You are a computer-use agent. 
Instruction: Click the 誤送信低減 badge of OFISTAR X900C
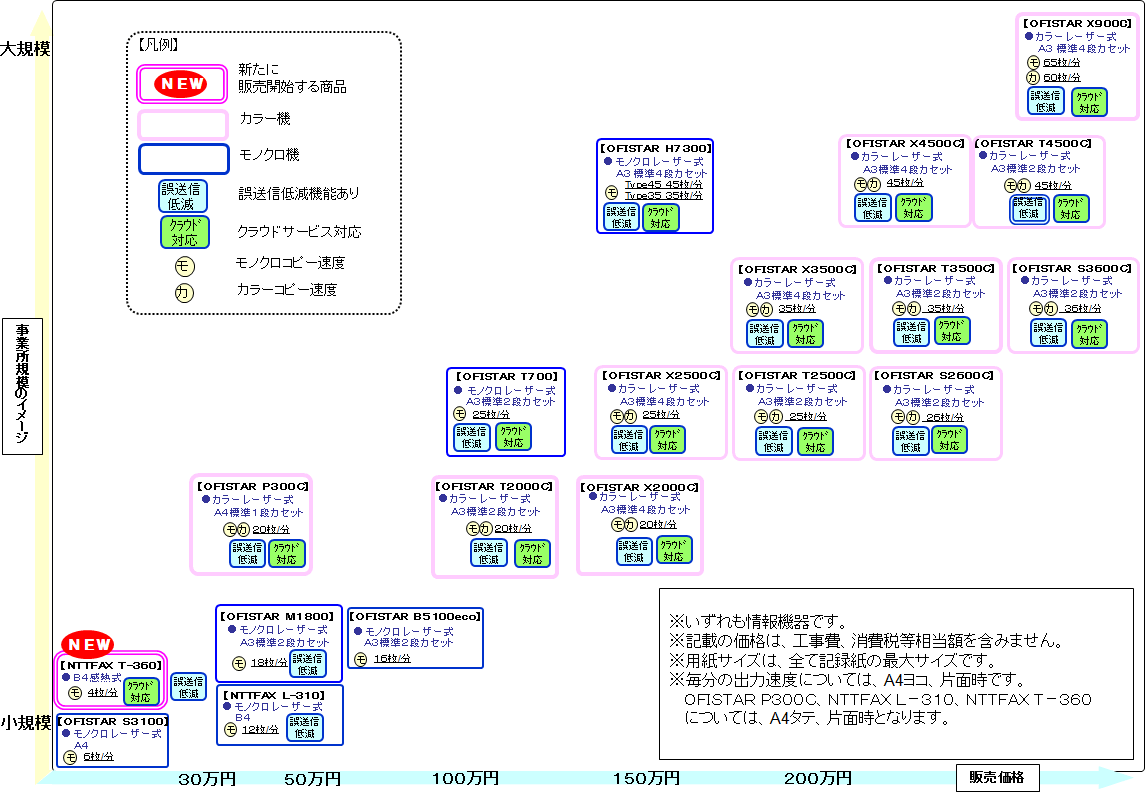click(x=1046, y=101)
